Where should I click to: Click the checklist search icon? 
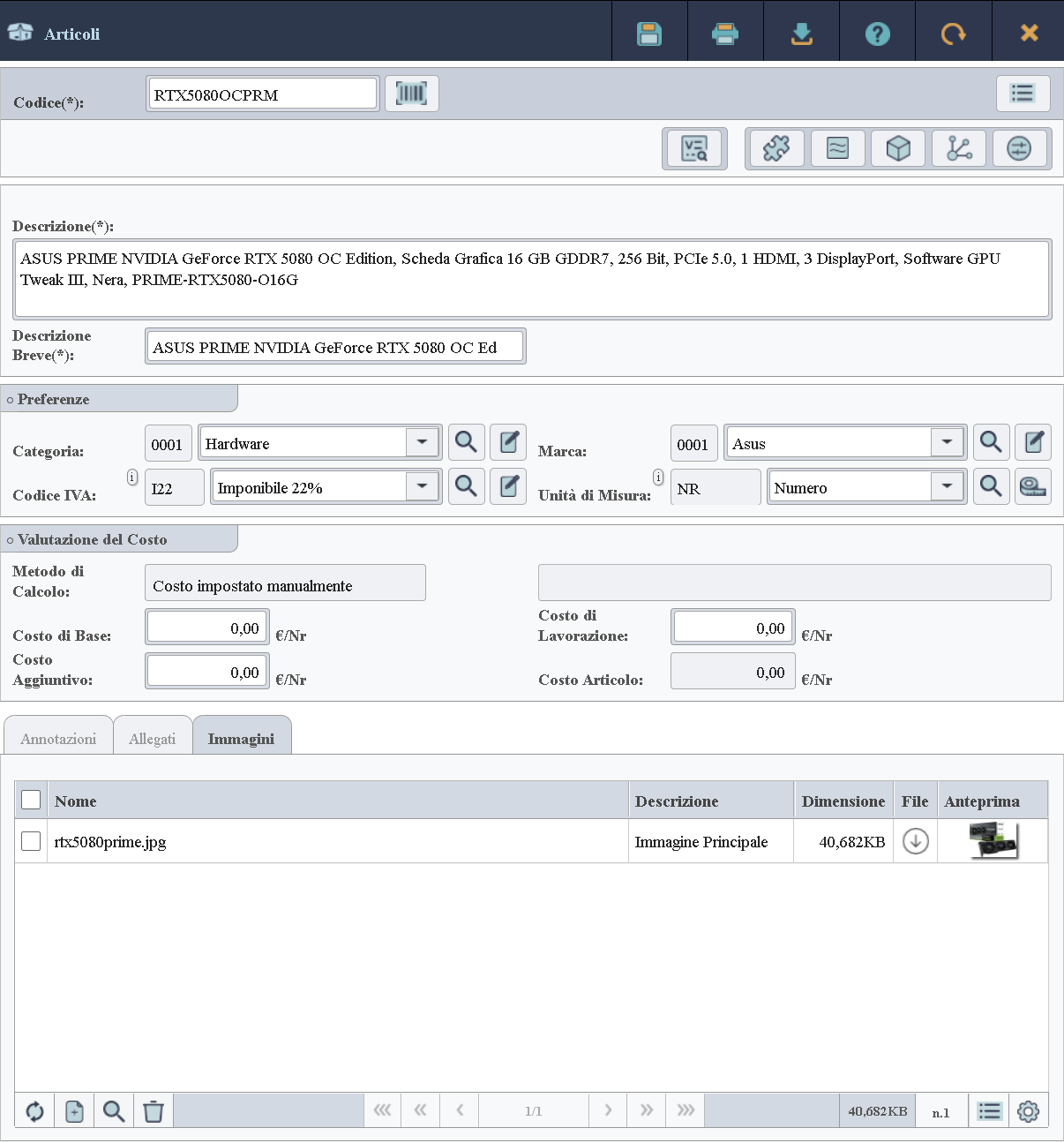[x=694, y=148]
